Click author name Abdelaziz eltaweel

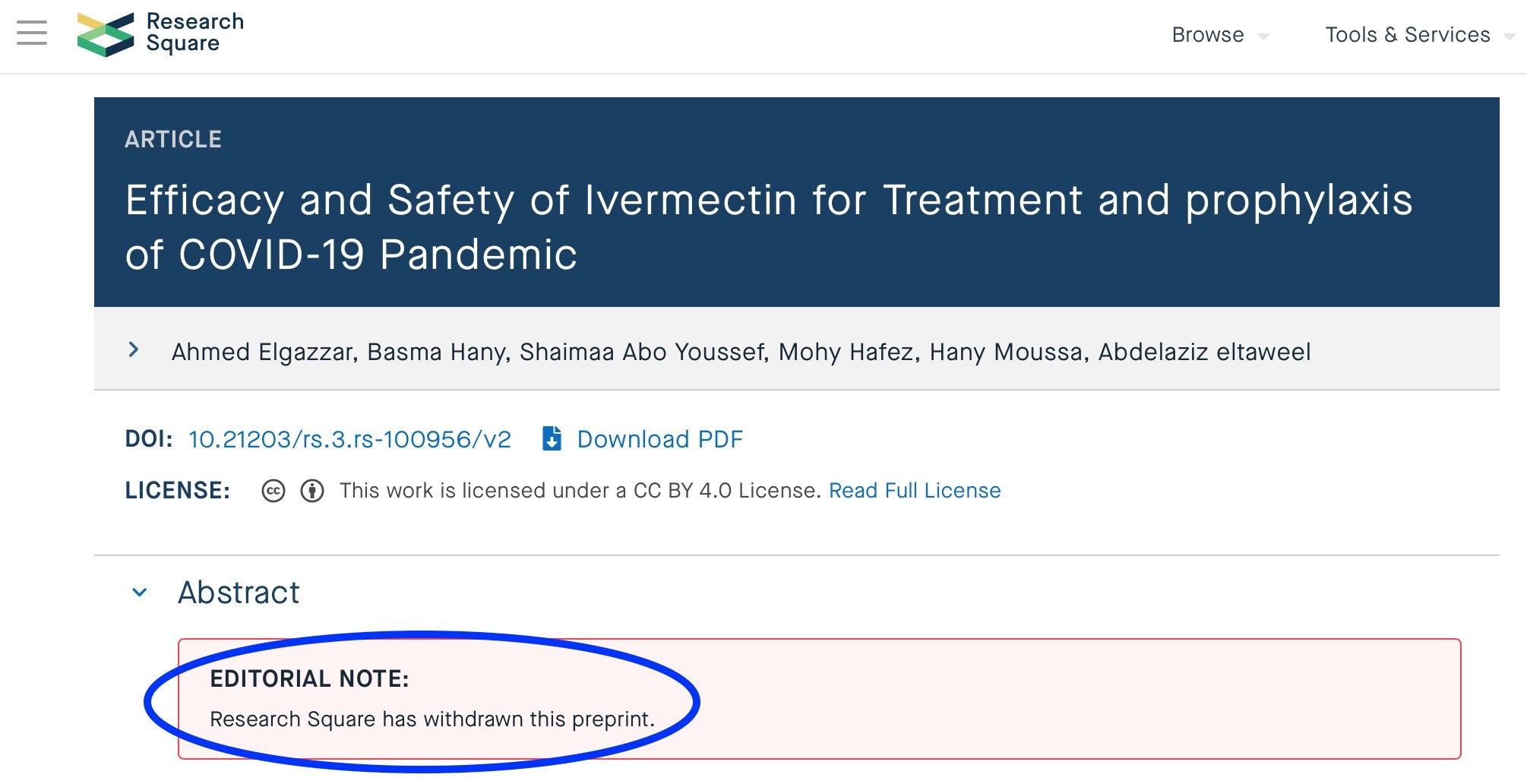[x=1204, y=352]
